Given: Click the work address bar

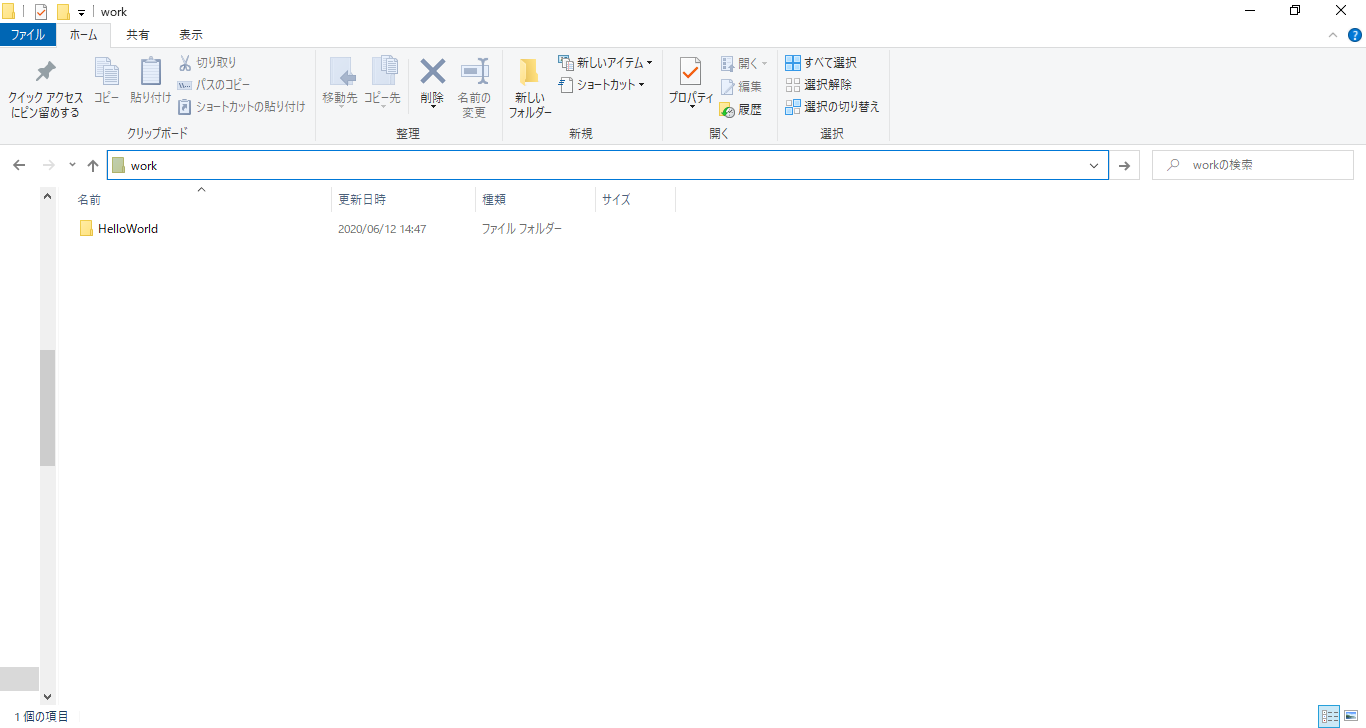Looking at the screenshot, I should pos(607,165).
